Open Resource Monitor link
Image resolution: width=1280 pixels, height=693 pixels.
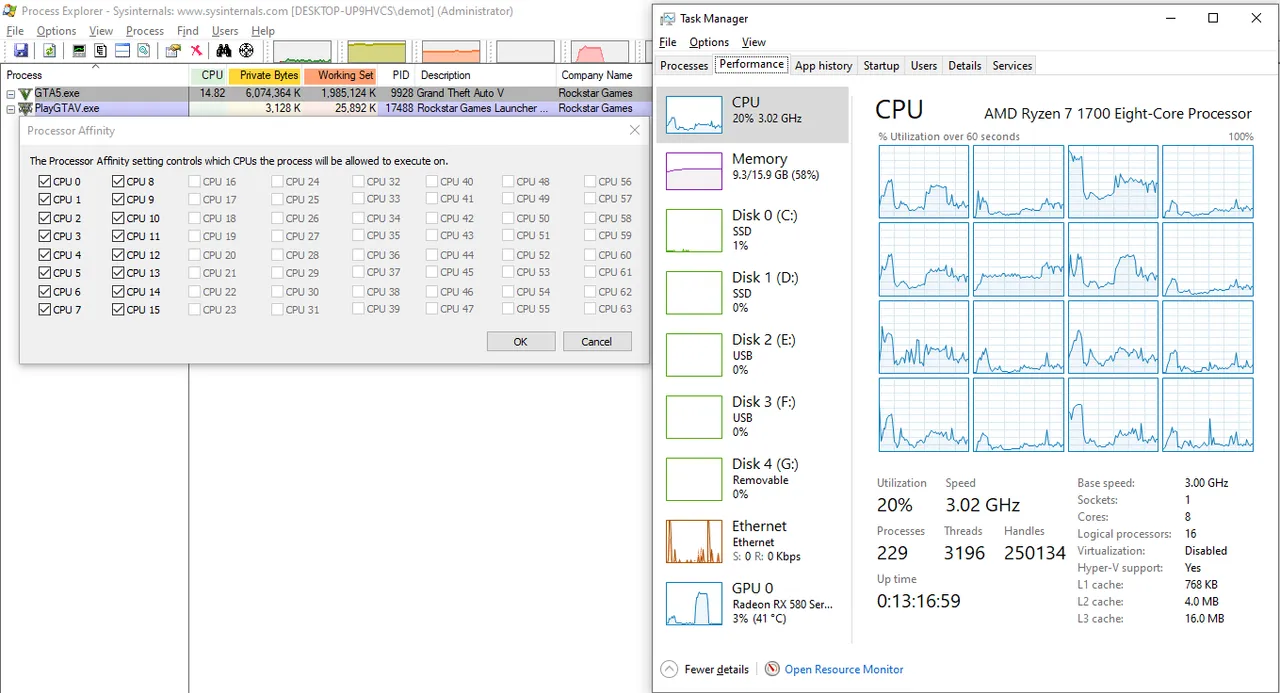[844, 670]
